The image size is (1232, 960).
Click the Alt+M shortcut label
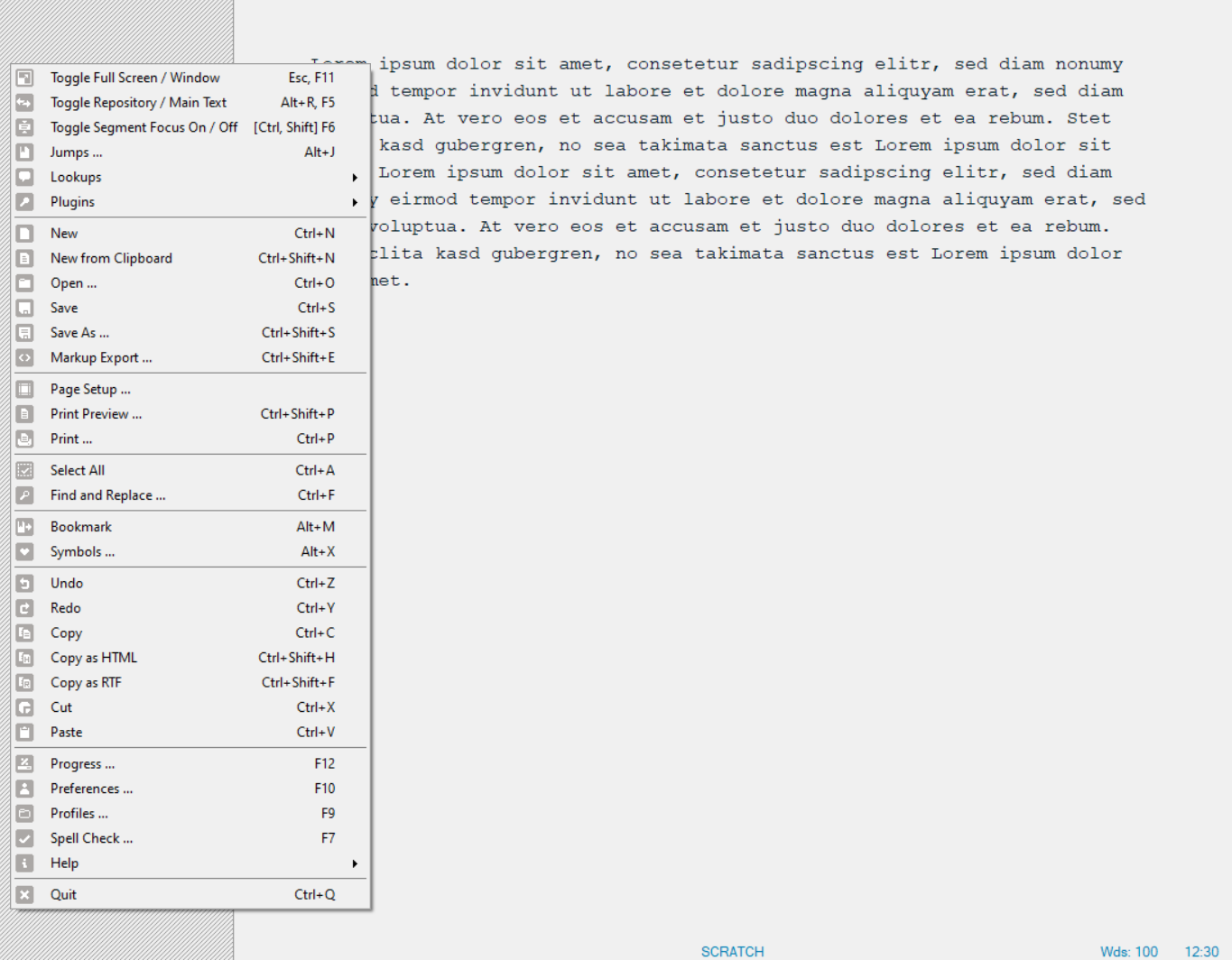pyautogui.click(x=316, y=527)
